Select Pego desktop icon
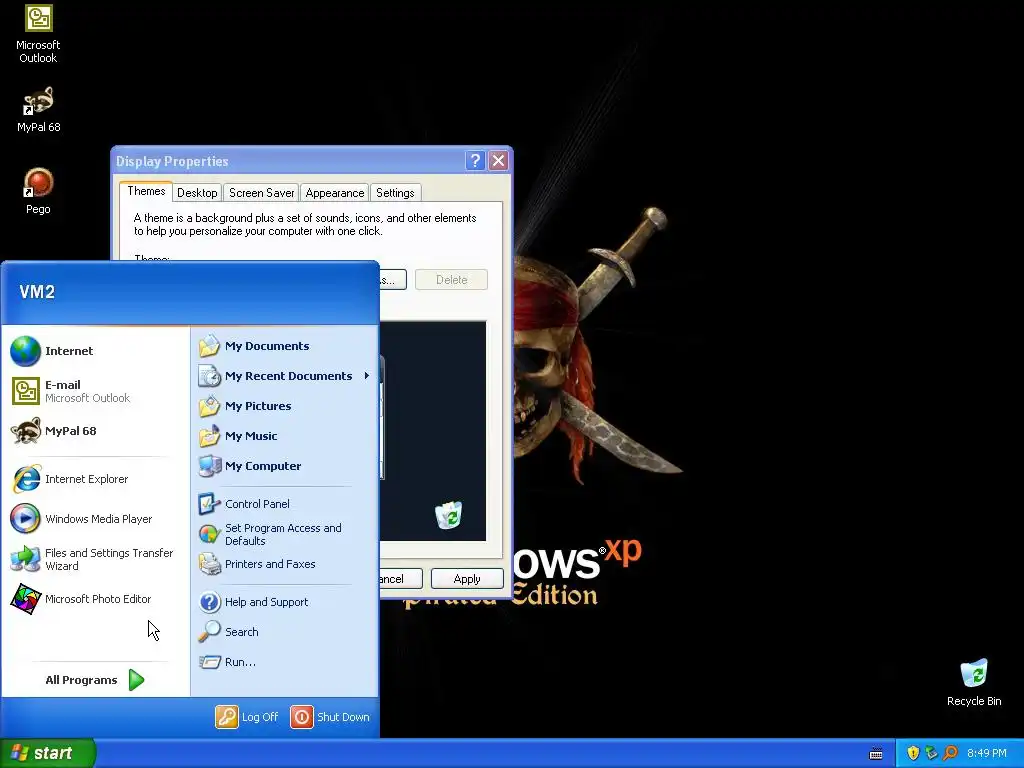Viewport: 1024px width, 768px height. pos(38,191)
